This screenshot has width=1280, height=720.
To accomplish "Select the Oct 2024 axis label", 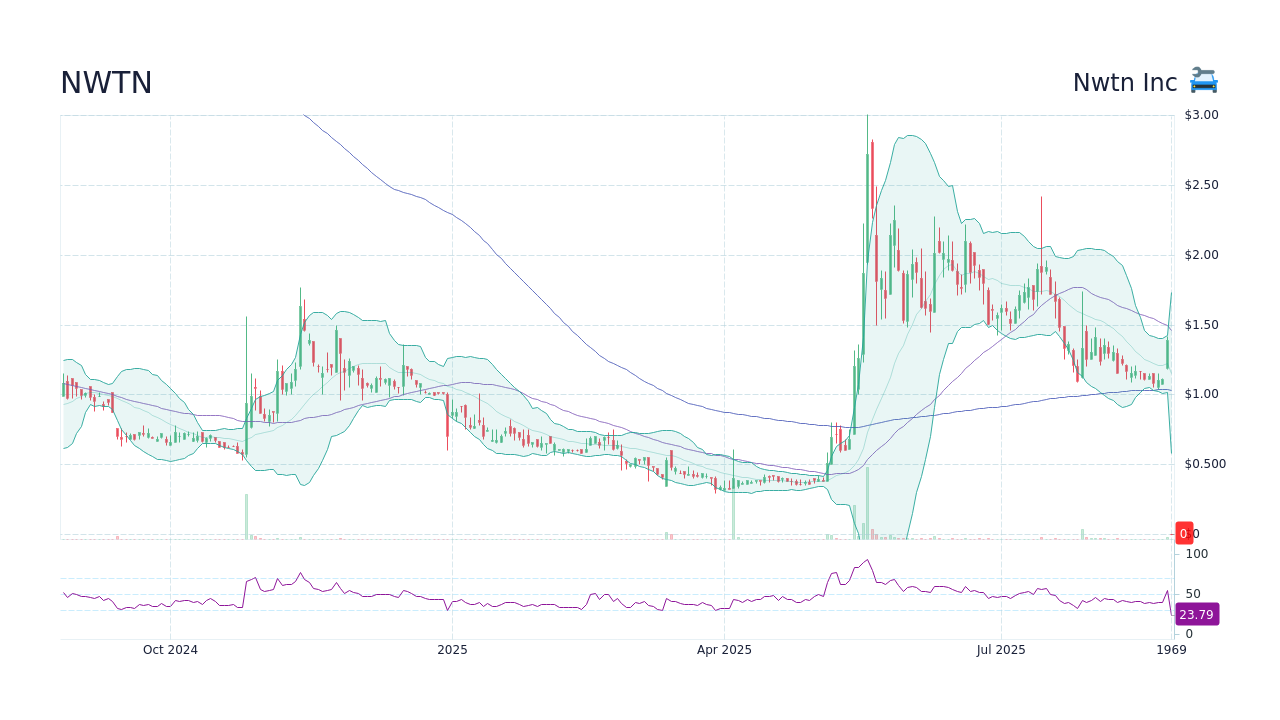I will [172, 649].
